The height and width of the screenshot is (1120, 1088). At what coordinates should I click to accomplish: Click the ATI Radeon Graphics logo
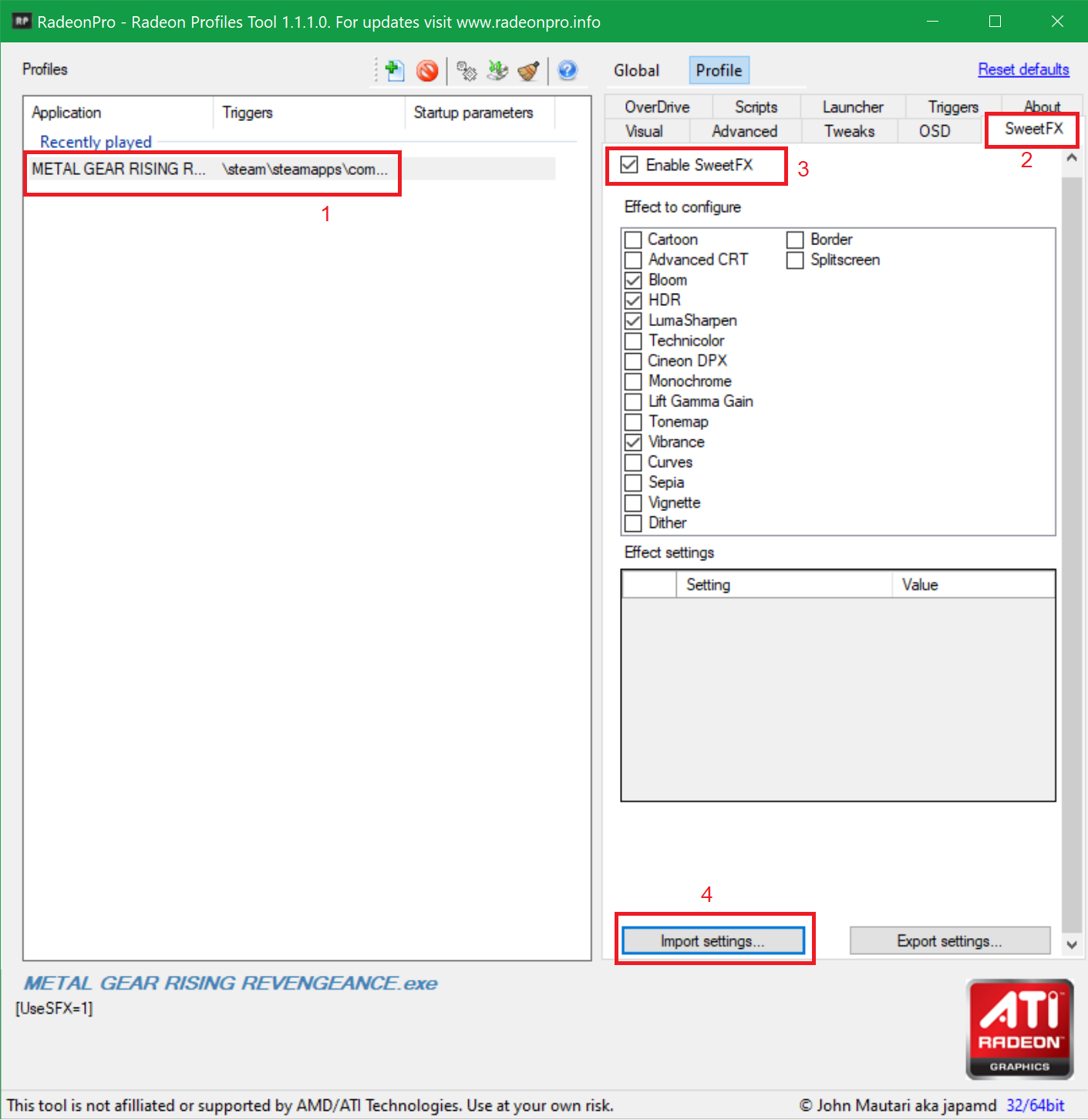coord(1019,1029)
